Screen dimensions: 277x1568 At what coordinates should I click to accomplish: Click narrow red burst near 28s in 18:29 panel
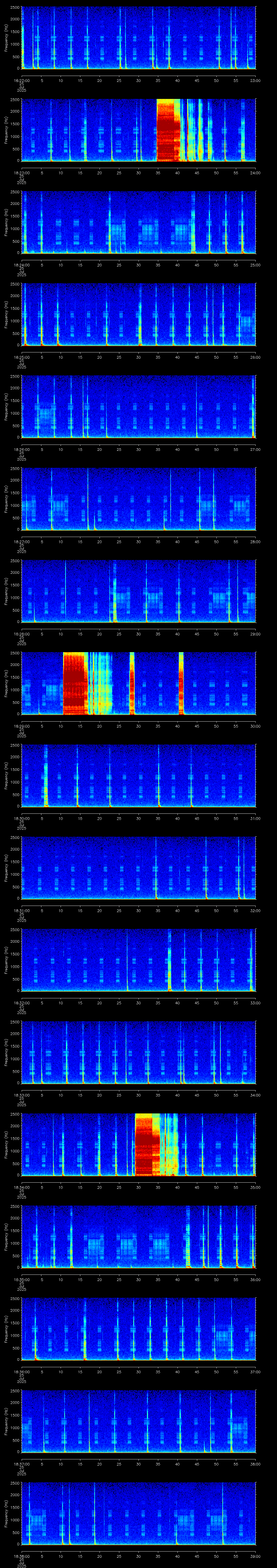click(x=132, y=683)
